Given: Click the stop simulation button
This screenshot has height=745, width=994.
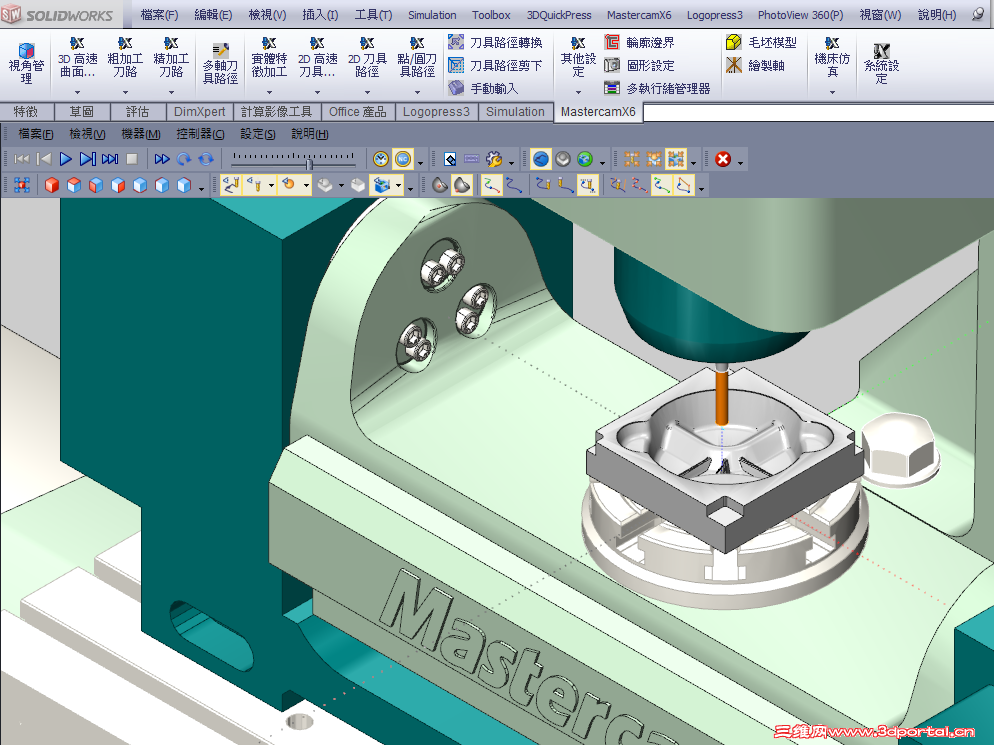Looking at the screenshot, I should point(132,159).
